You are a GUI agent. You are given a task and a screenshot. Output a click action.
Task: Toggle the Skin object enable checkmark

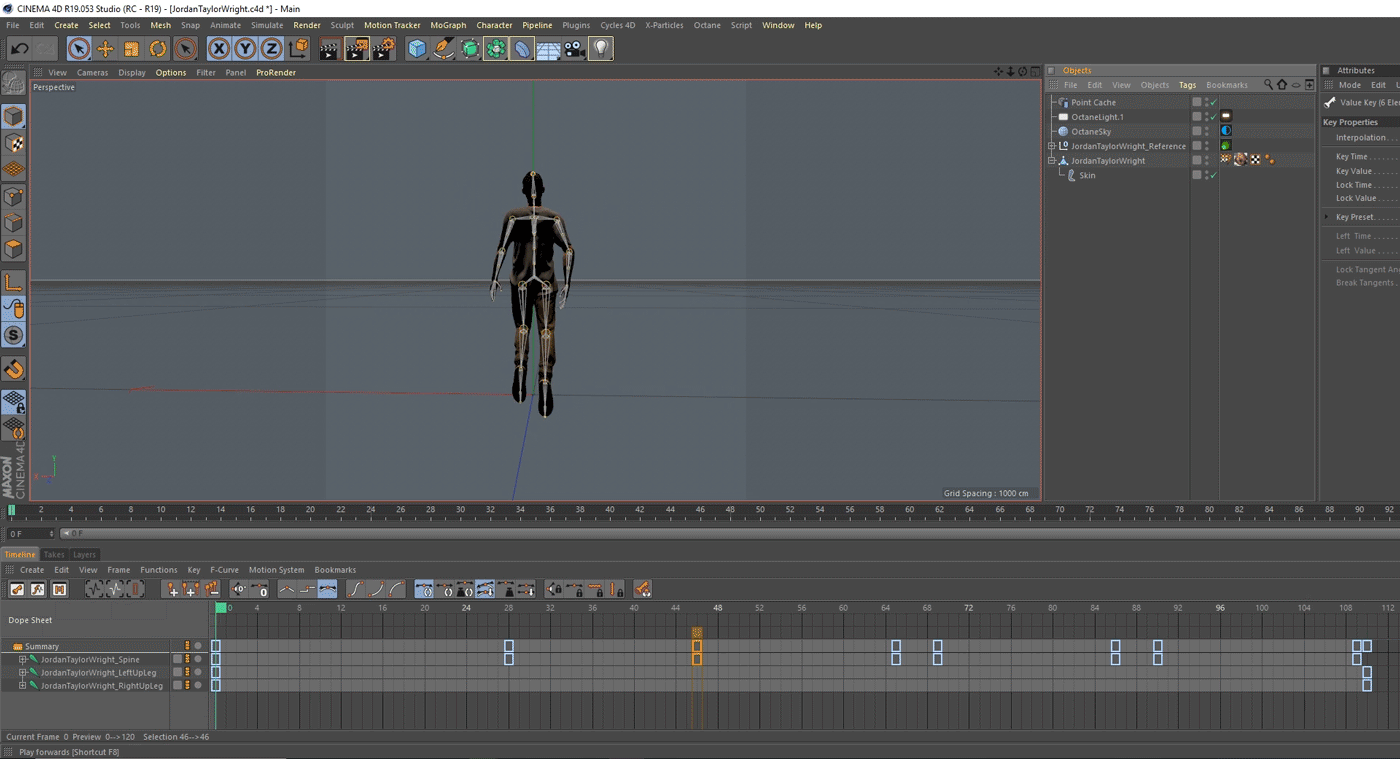tap(1213, 176)
